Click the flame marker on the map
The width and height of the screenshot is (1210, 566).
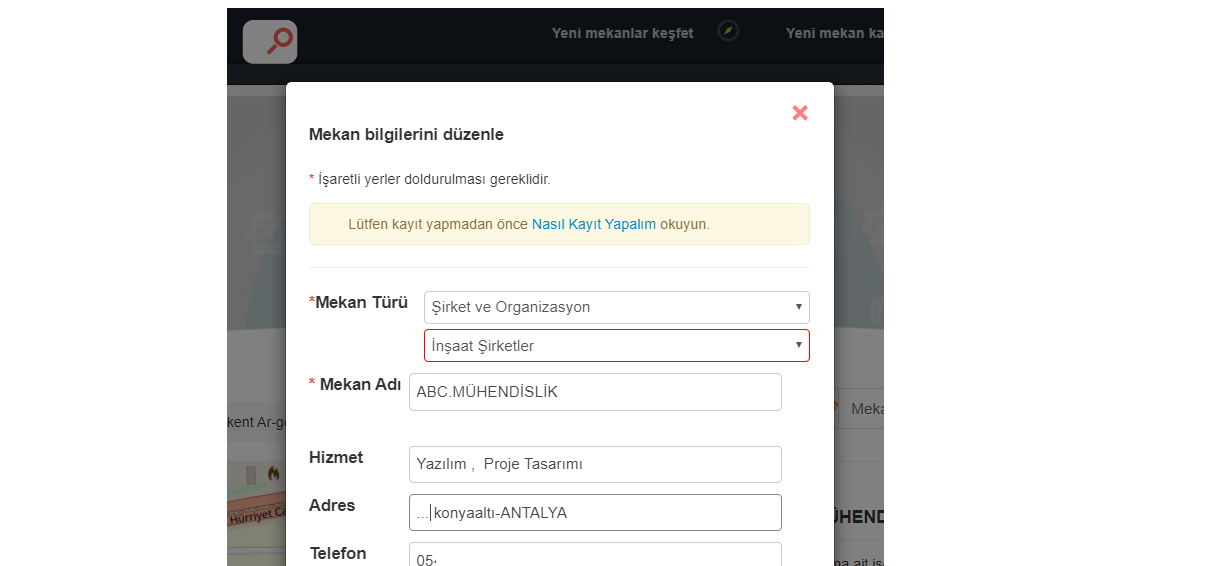point(273,474)
